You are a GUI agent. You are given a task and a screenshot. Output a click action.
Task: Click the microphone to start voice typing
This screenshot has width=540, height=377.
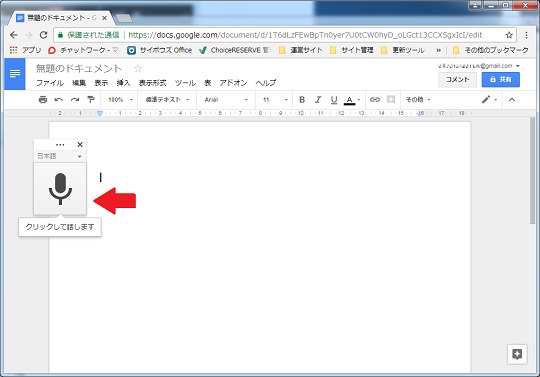60,189
